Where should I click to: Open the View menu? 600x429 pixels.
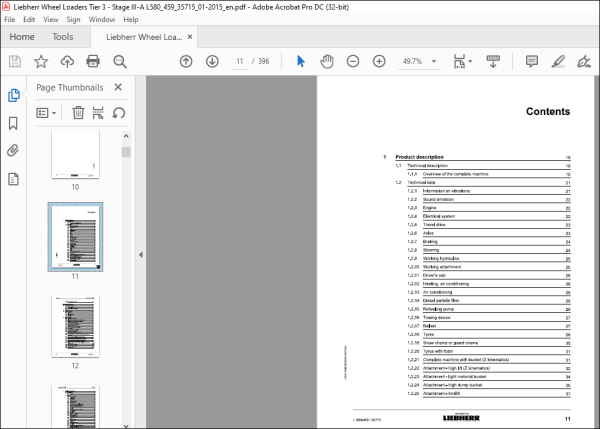51,20
